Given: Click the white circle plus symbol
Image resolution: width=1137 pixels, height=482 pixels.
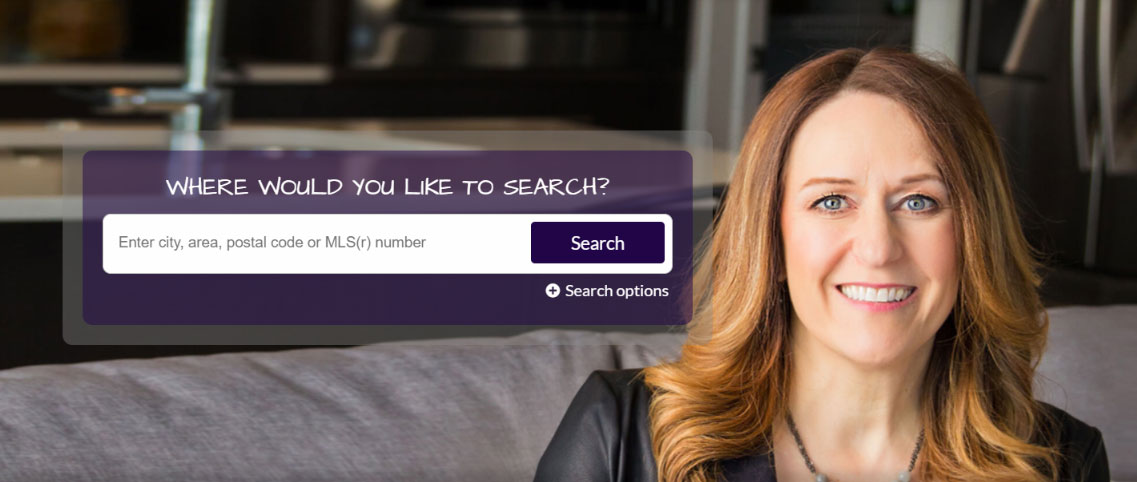Looking at the screenshot, I should pos(553,291).
